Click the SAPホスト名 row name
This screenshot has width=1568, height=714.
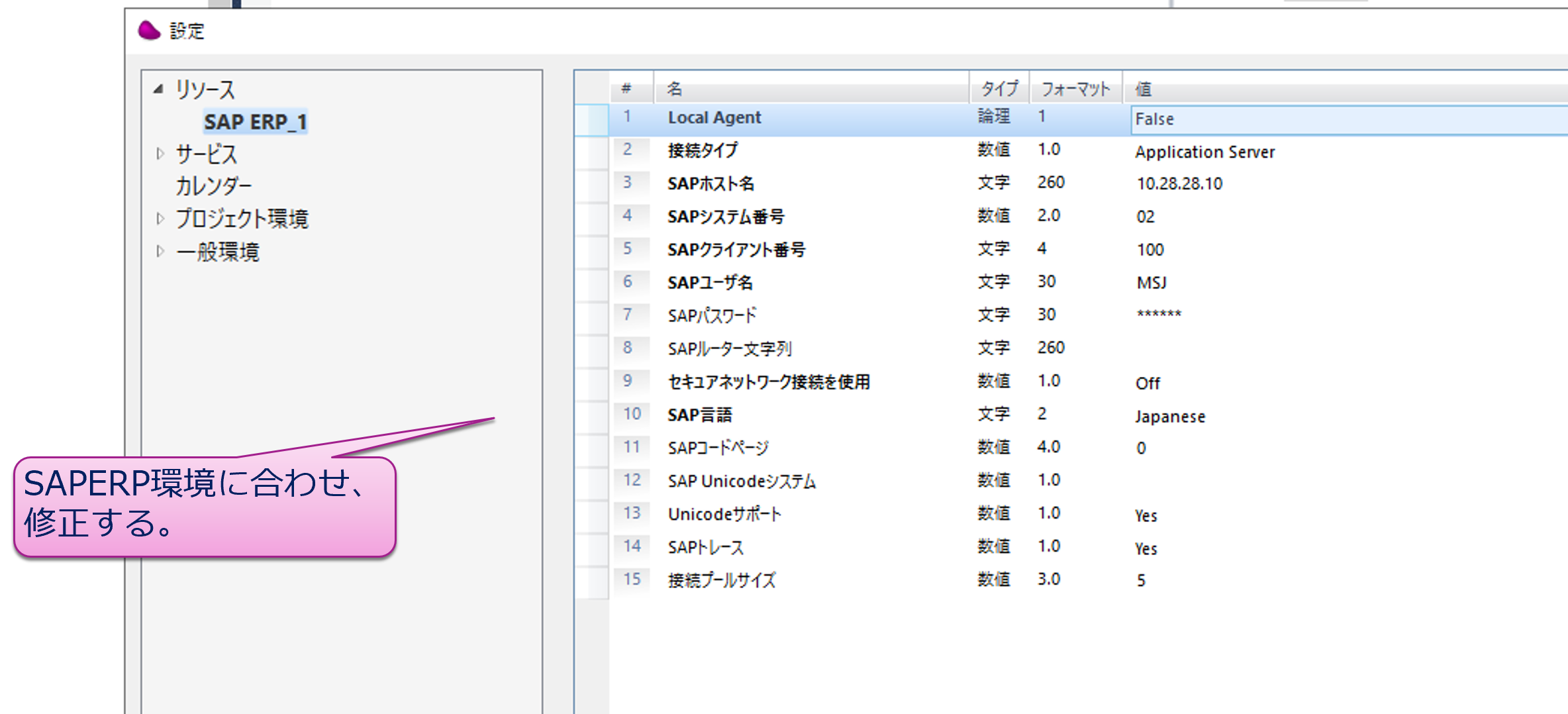coord(710,183)
